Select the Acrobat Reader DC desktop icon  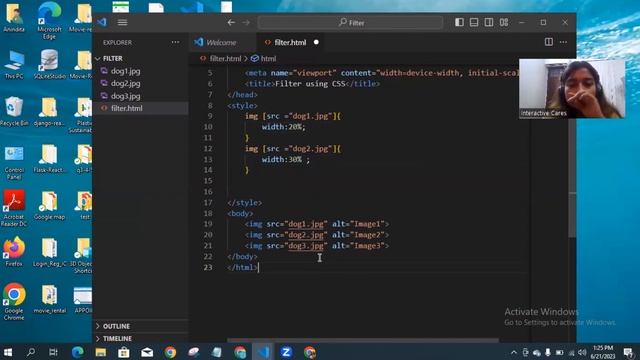(x=14, y=208)
